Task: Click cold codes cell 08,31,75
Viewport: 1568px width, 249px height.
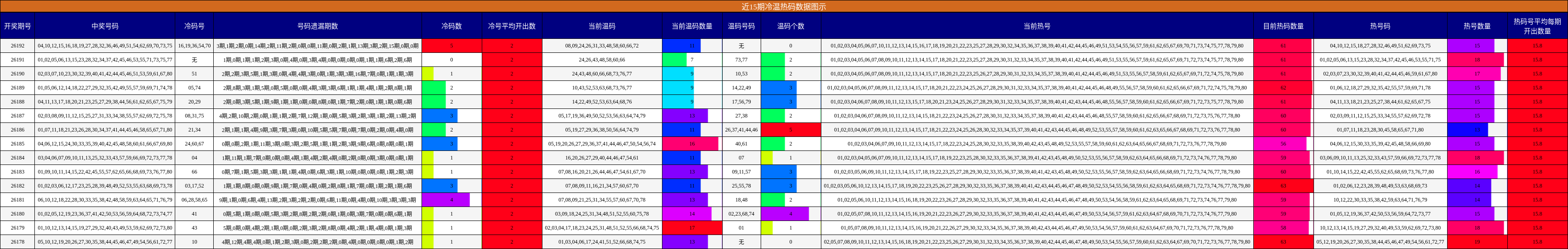Action: (x=194, y=115)
